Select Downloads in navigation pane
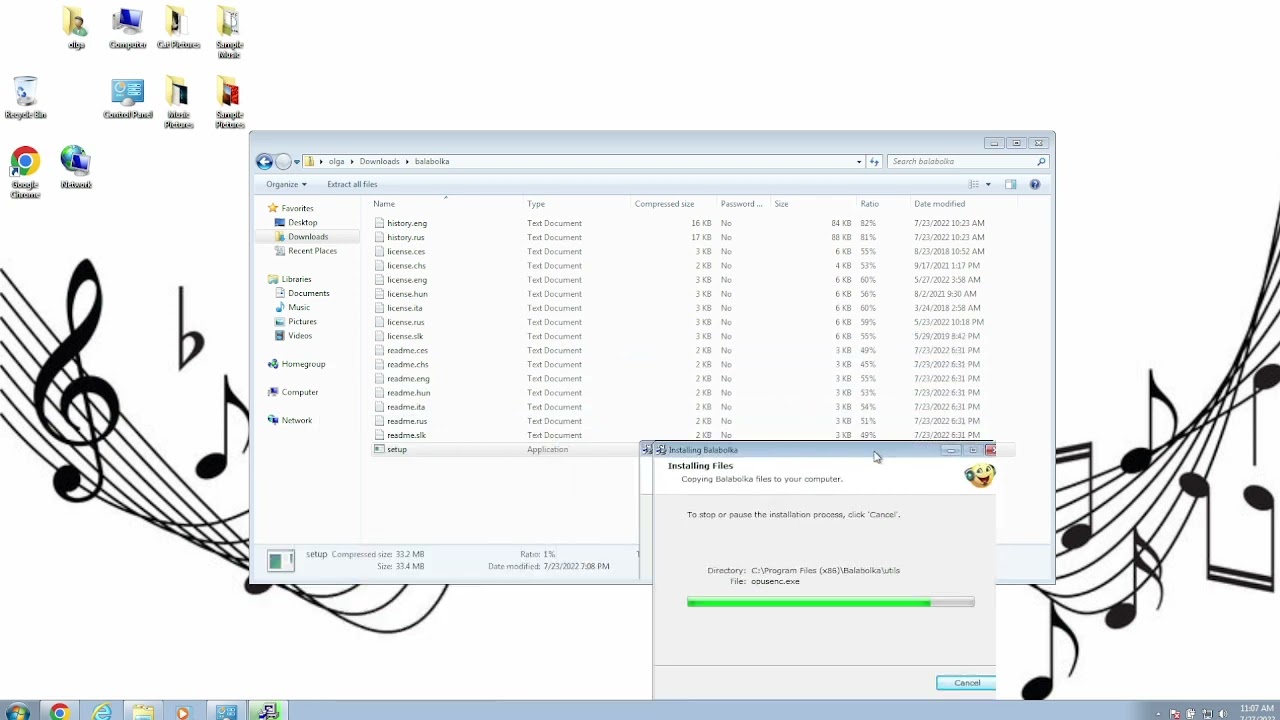This screenshot has width=1280, height=720. (307, 237)
